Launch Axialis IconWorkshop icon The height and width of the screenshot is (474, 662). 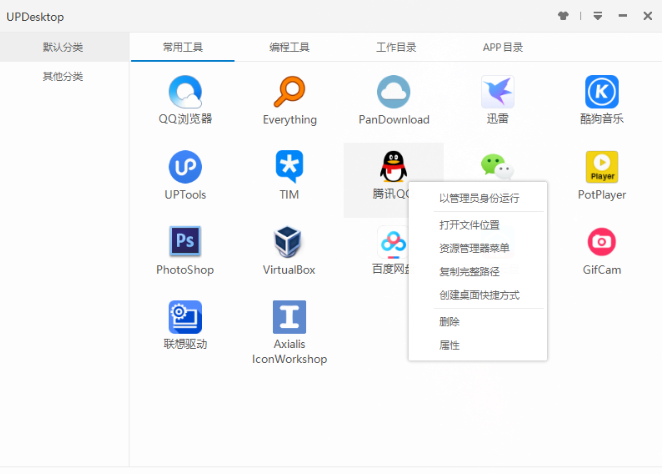click(289, 317)
